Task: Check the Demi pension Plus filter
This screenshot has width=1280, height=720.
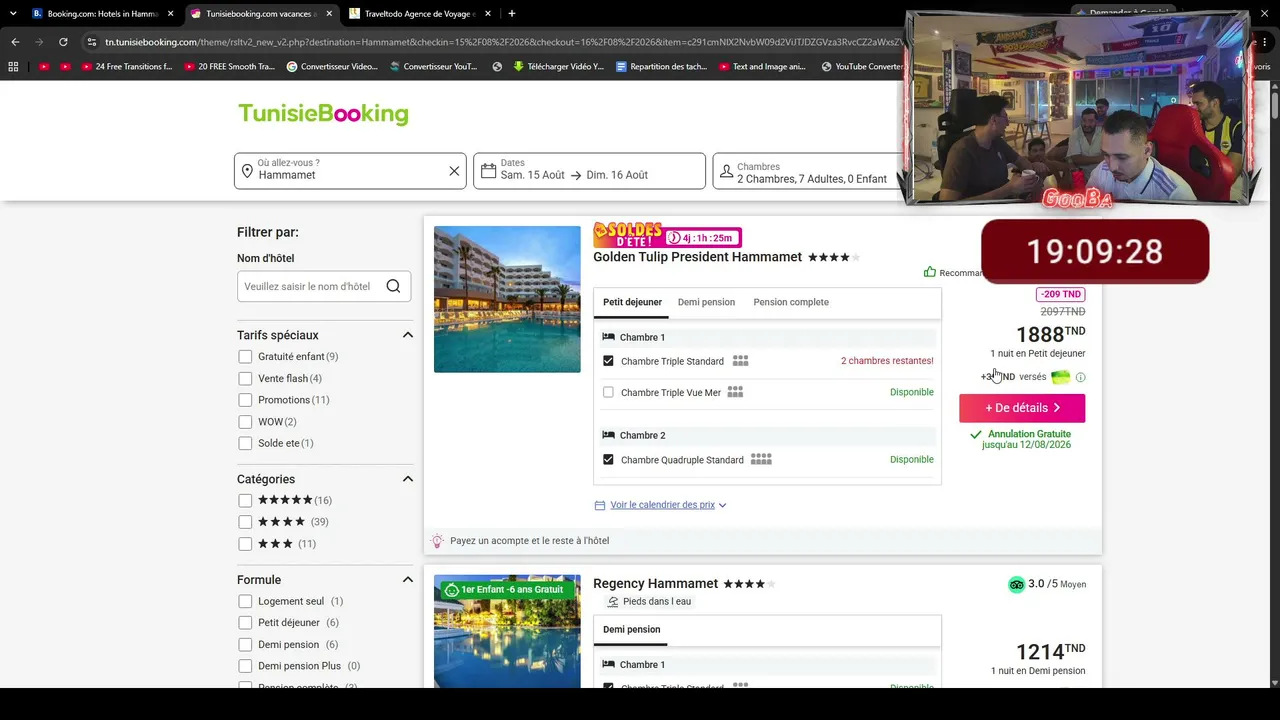Action: coord(245,666)
